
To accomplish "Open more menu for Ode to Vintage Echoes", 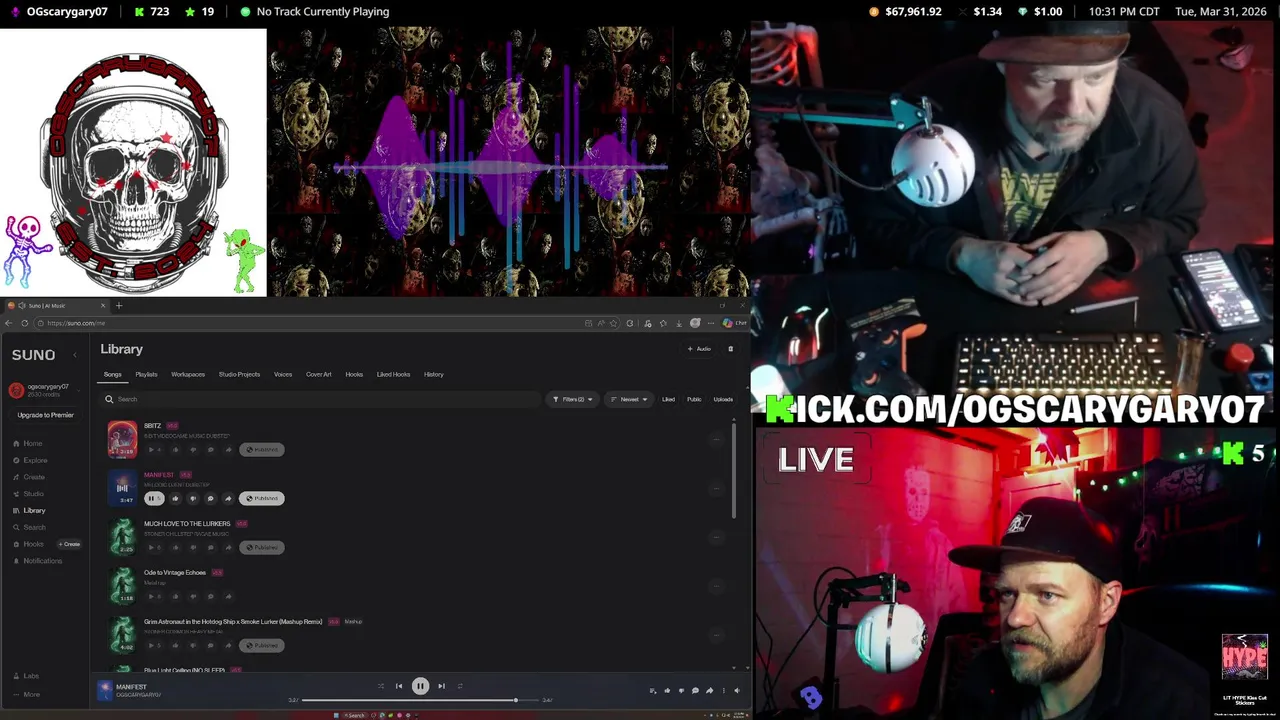I will [x=715, y=586].
